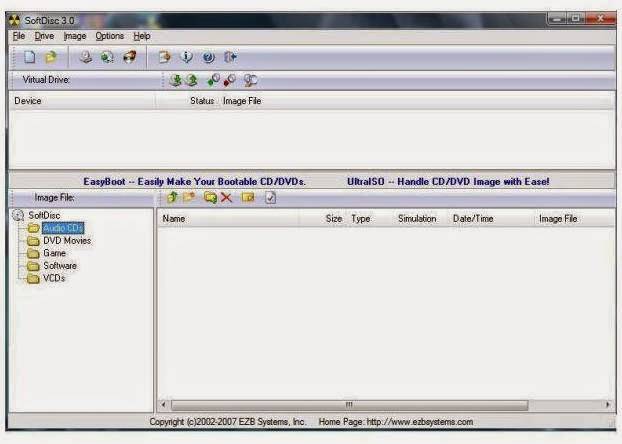Screen dimensions: 622x444
Task: Click the blue Help question mark icon
Action: coord(208,58)
